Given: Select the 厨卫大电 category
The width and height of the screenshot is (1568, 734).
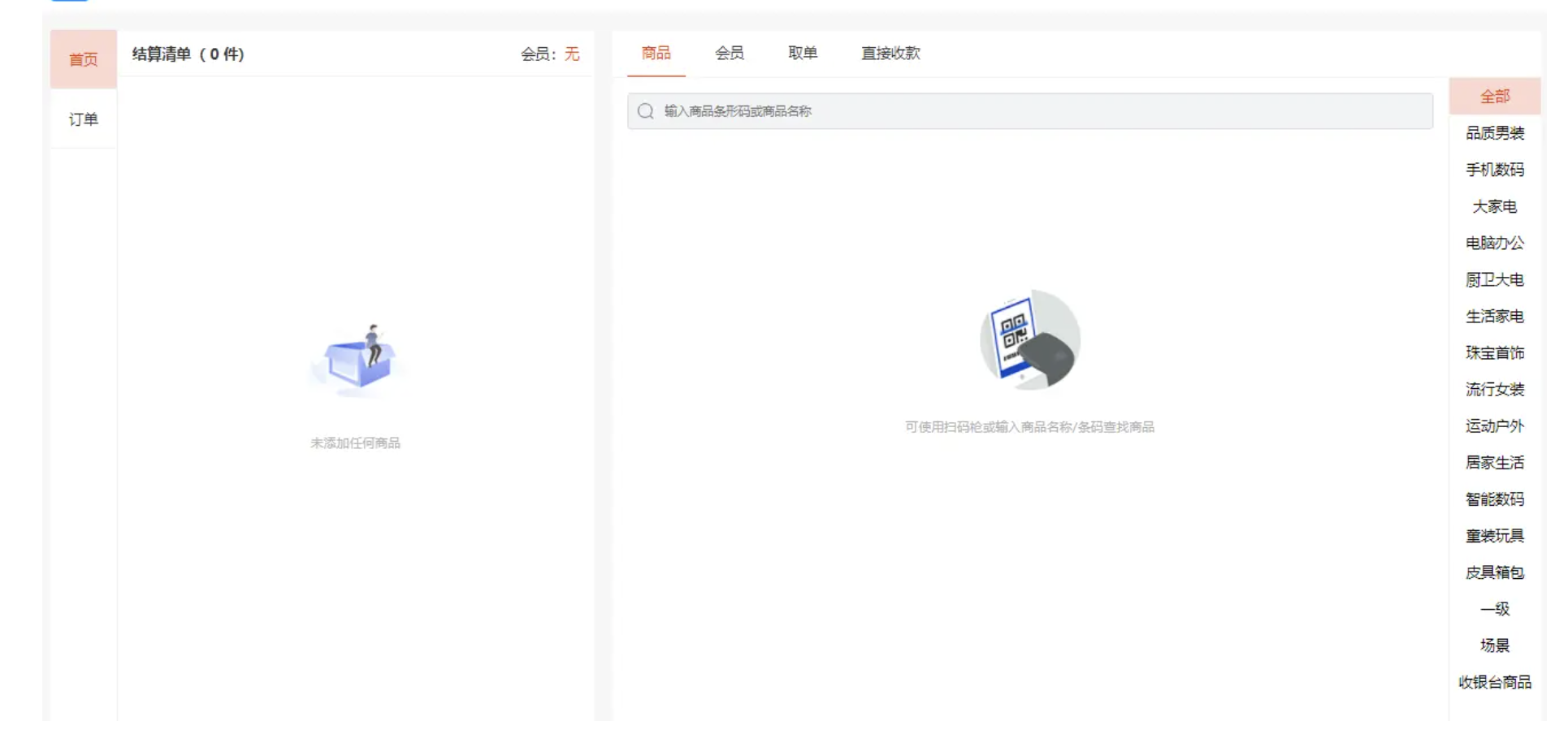Looking at the screenshot, I should pos(1495,279).
